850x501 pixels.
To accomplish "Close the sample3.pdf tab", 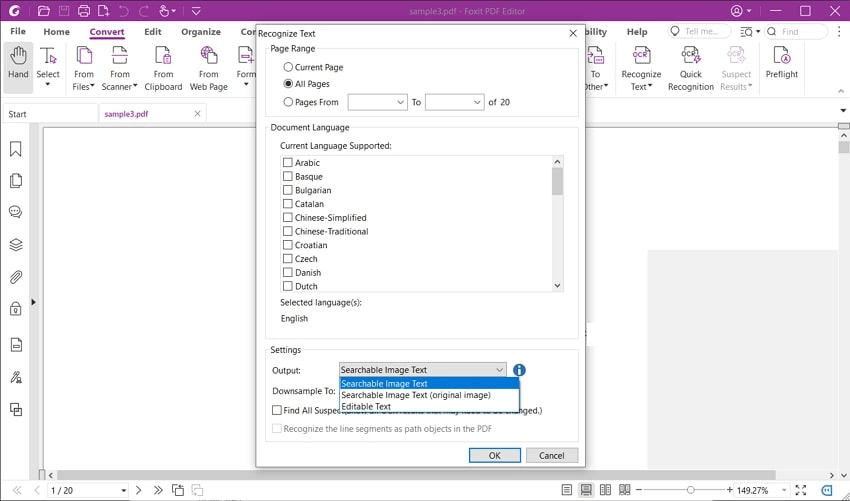I will [x=197, y=114].
